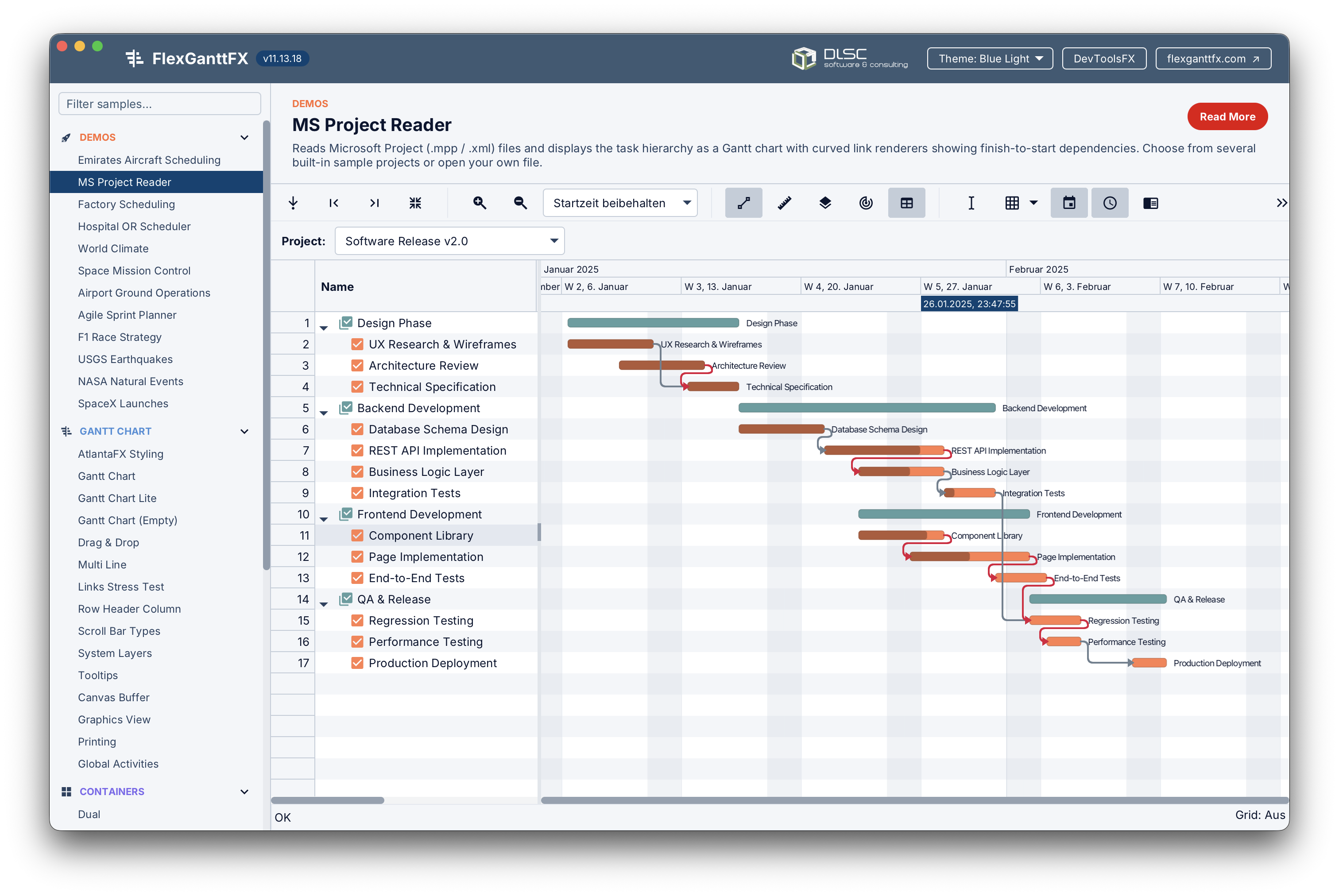Screen dimensions: 1339x896
Task: Zoom out on the timeline
Action: 520,203
